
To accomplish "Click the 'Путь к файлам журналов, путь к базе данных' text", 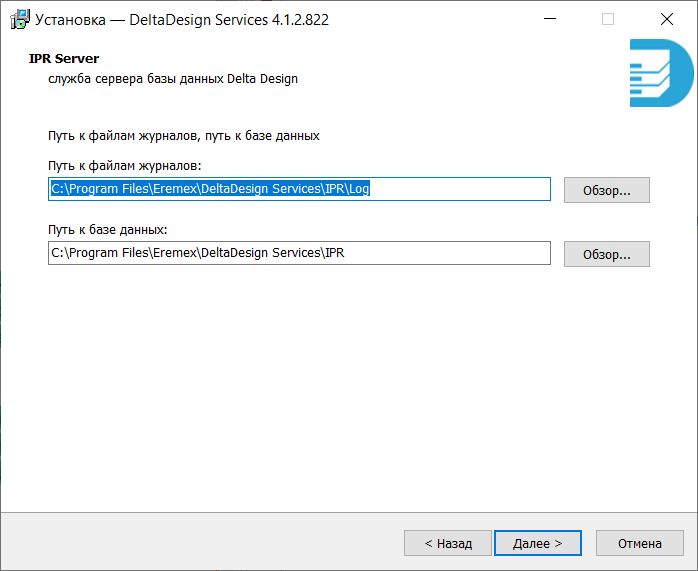I will tap(184, 136).
